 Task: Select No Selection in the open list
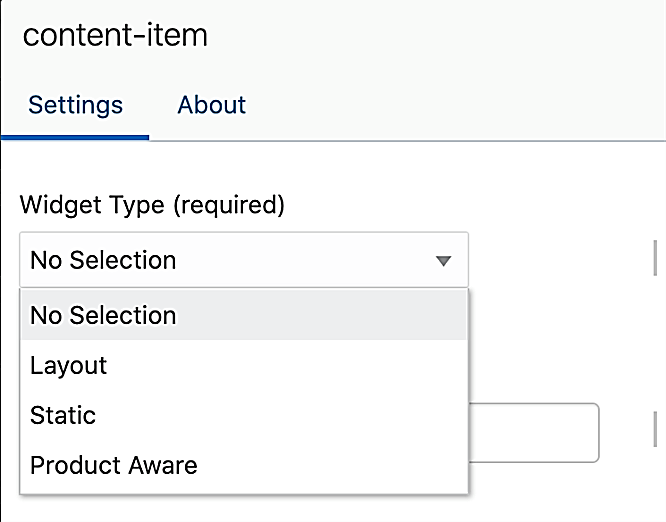pos(103,315)
